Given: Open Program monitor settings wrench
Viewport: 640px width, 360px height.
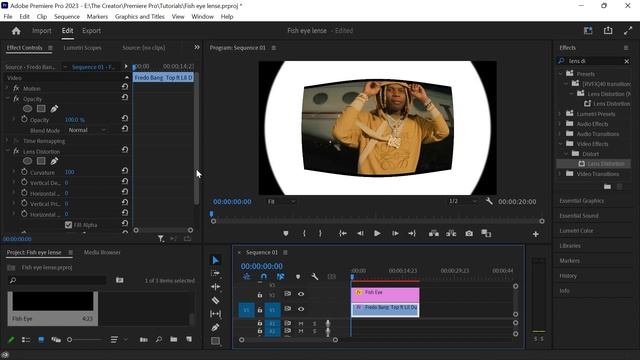Looking at the screenshot, I should (489, 201).
